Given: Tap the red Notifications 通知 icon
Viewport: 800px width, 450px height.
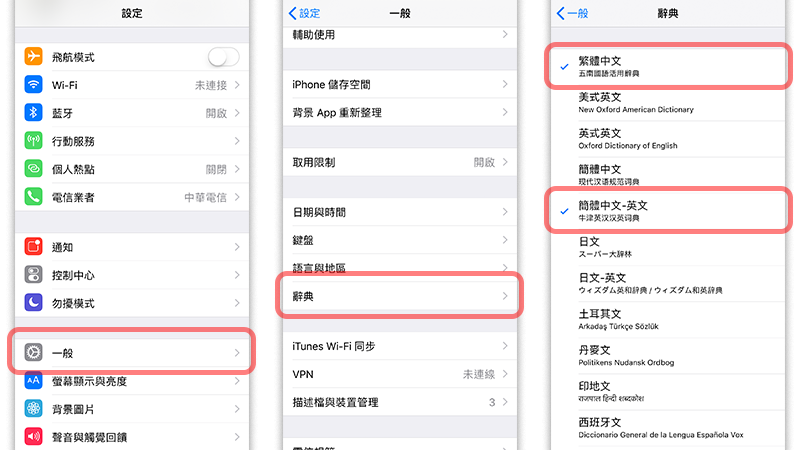Looking at the screenshot, I should tap(34, 246).
